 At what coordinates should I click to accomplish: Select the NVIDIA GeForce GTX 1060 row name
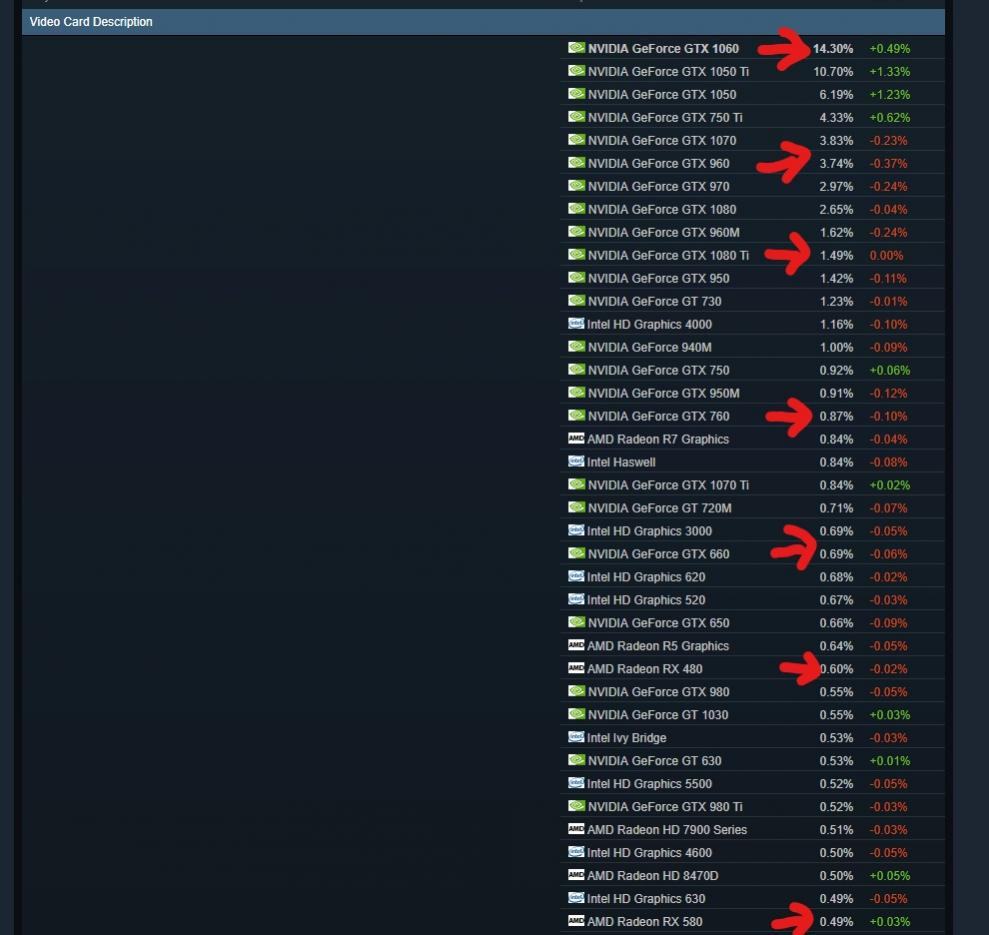tap(663, 49)
